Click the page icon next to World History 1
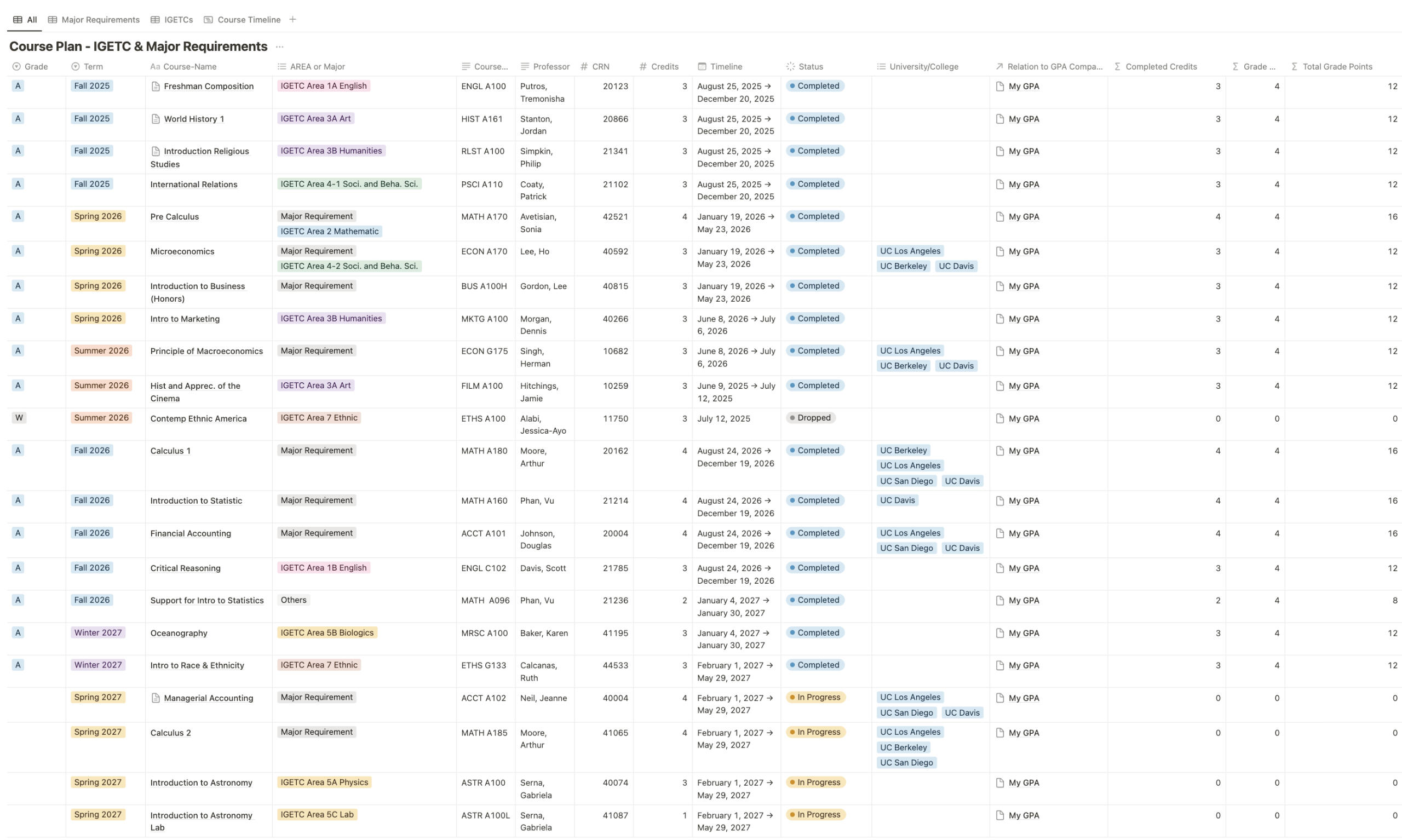1402x840 pixels. pos(156,119)
